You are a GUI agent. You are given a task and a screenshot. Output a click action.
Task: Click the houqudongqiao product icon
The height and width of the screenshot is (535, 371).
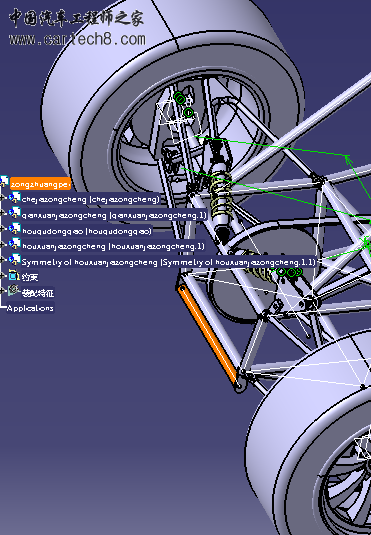point(14,228)
